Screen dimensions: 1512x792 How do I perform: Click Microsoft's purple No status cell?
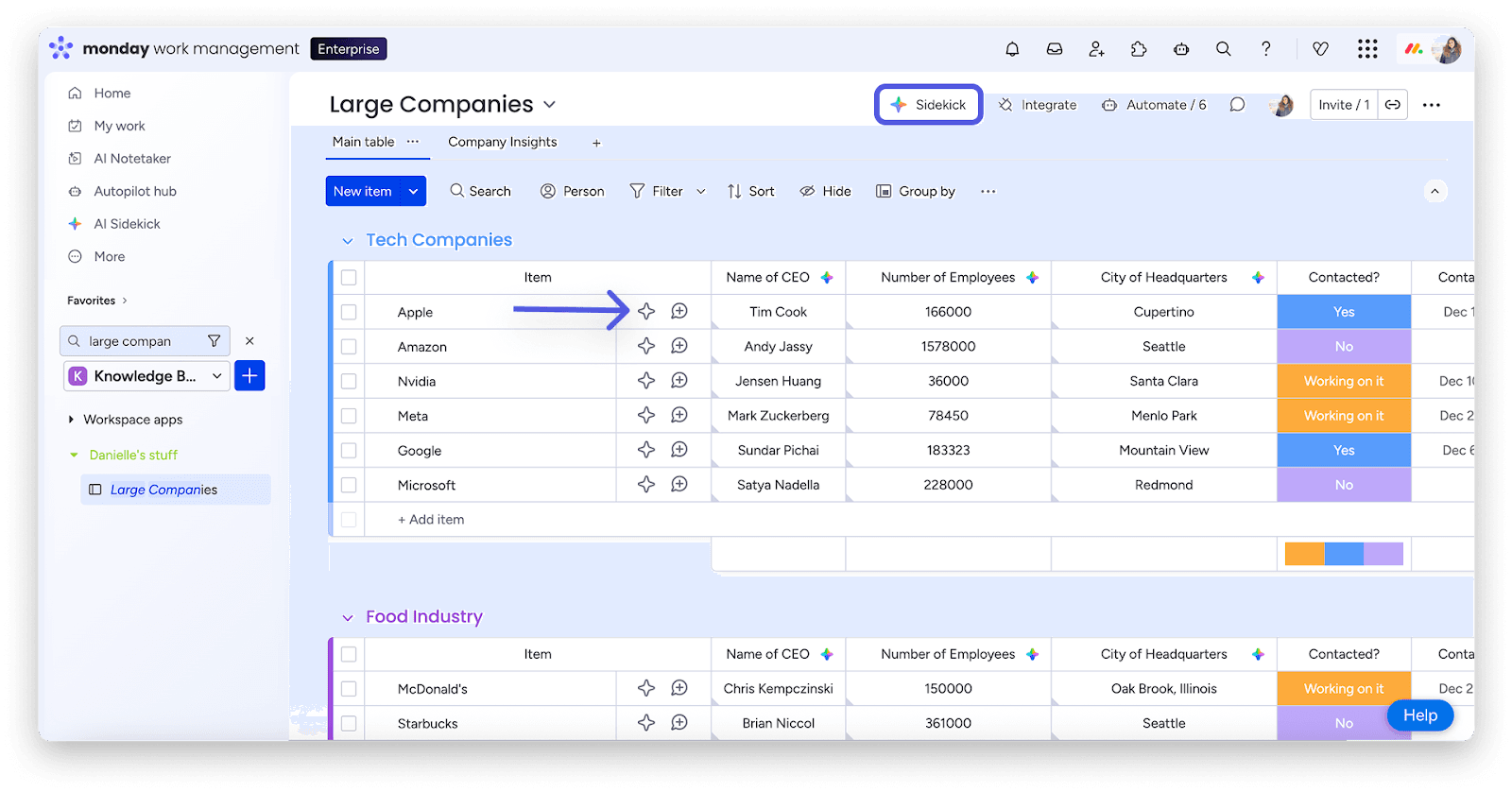1344,485
